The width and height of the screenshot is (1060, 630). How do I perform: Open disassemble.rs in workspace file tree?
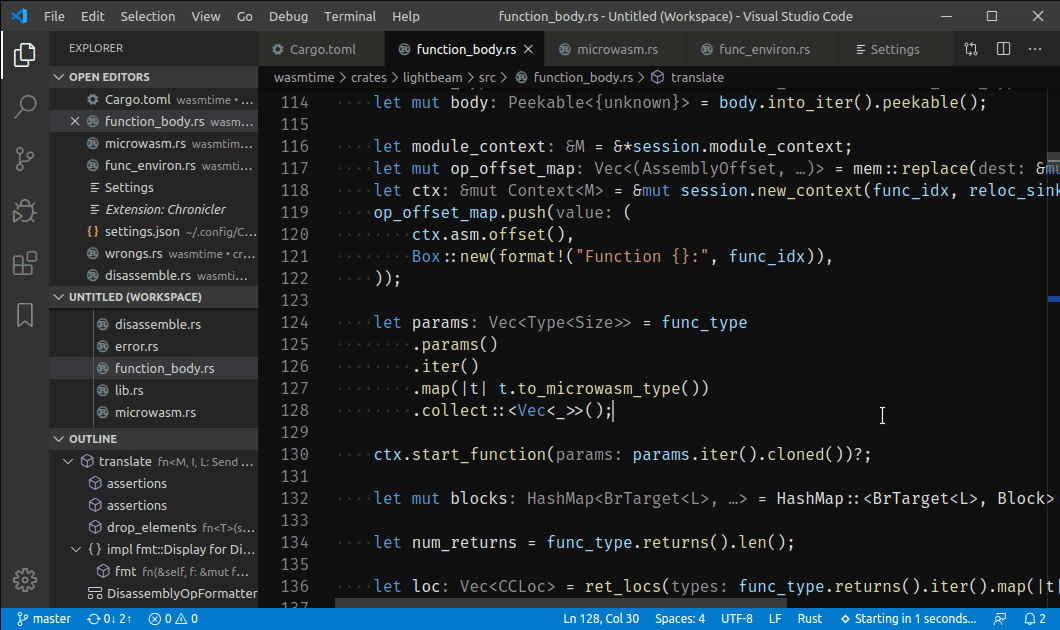153,324
